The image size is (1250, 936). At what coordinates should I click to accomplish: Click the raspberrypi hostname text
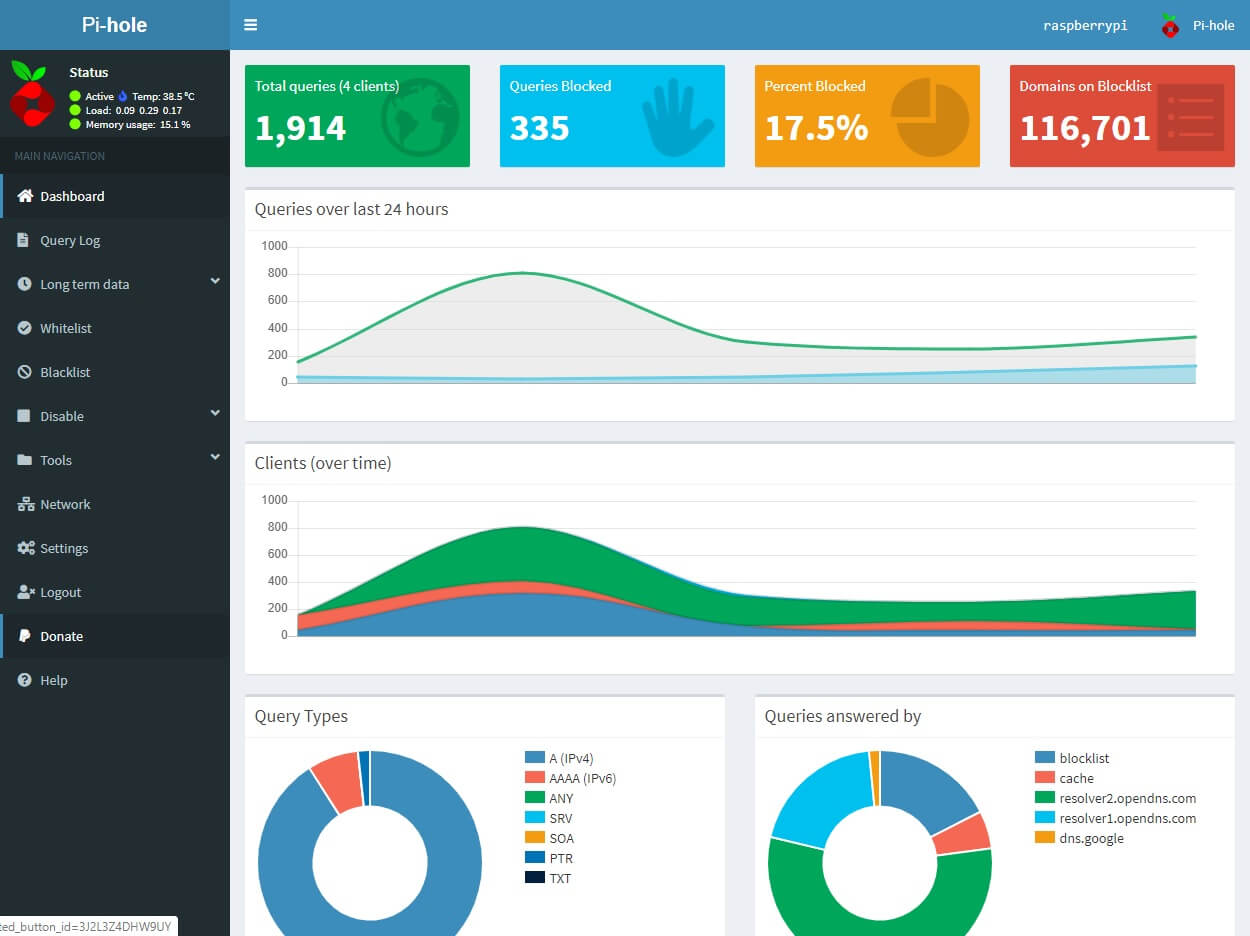click(1085, 26)
